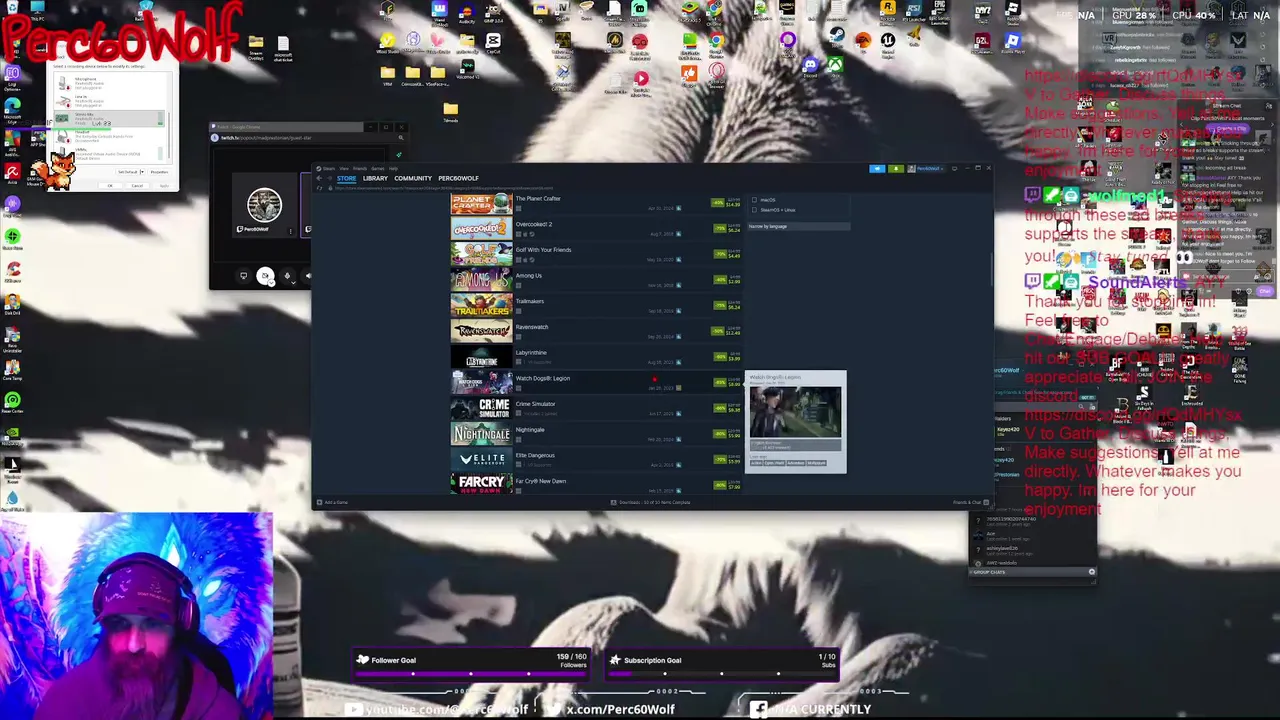The image size is (1280, 720).
Task: Click Add a Game in Steam footer
Action: tap(333, 502)
